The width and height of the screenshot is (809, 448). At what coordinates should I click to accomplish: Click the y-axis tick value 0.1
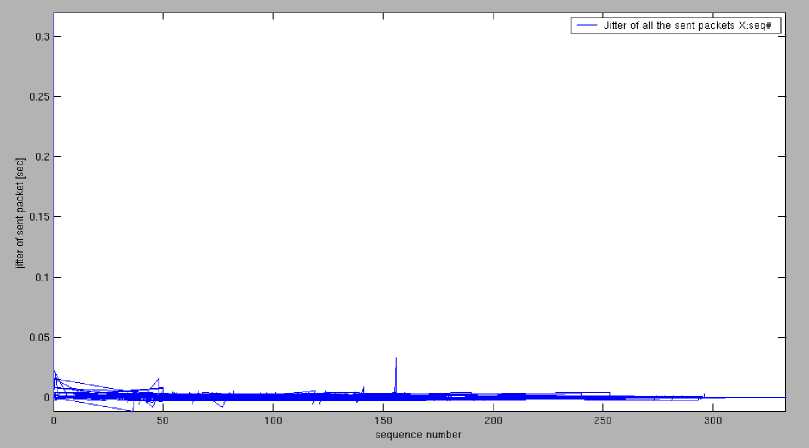tap(42, 277)
